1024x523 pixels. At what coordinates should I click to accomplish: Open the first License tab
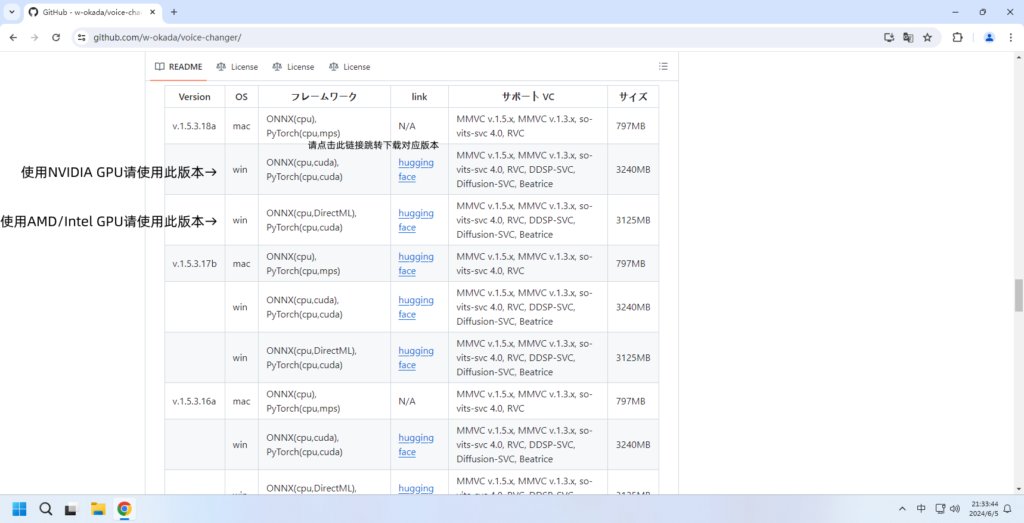coord(237,67)
